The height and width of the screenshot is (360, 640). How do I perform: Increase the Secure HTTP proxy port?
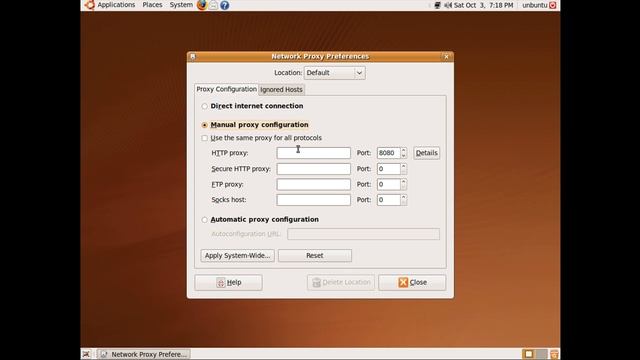tap(403, 166)
